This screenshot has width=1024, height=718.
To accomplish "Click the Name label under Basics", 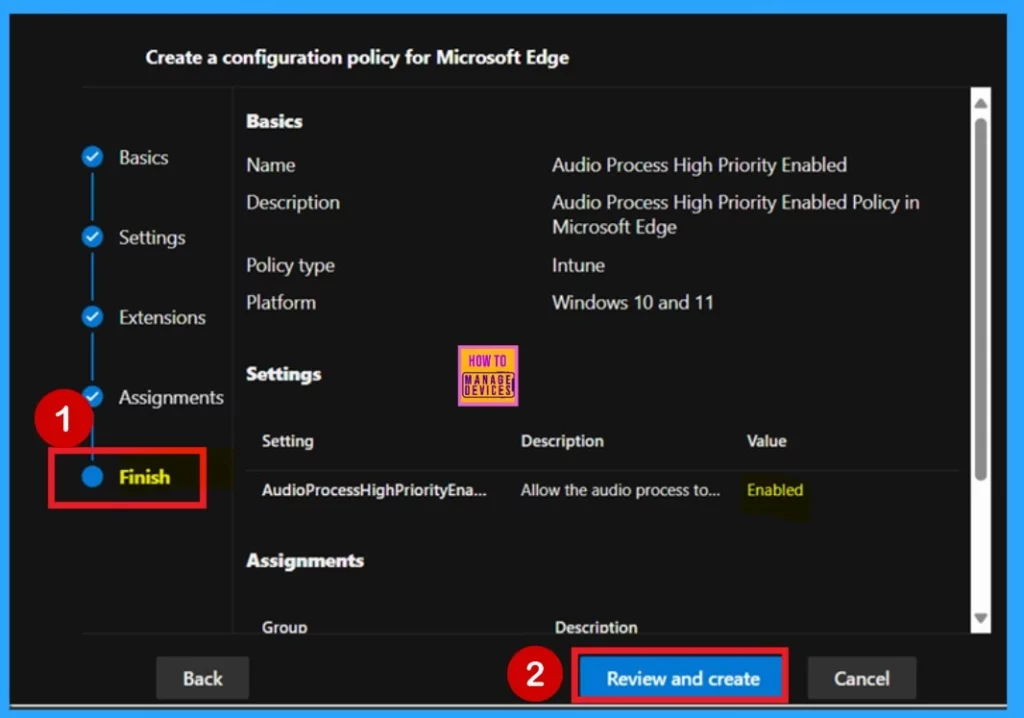I will (270, 165).
